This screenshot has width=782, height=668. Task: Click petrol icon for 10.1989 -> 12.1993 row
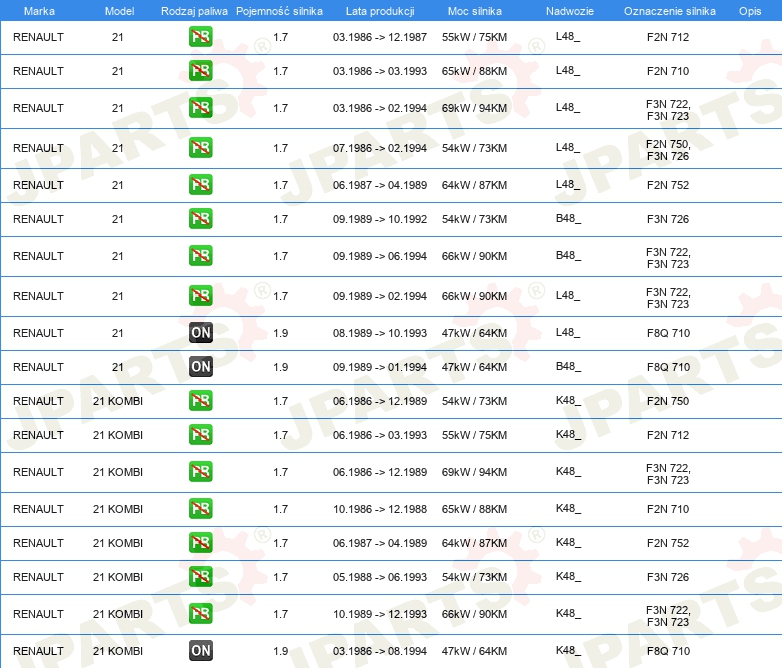tap(200, 614)
